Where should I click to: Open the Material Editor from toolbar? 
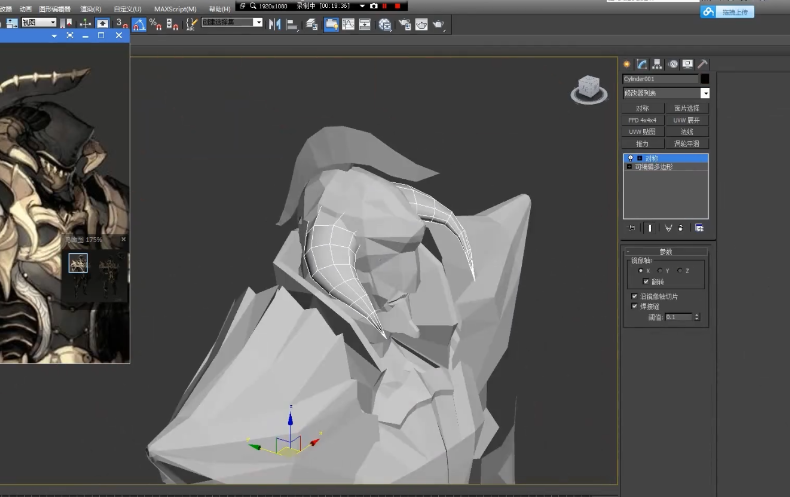(384, 24)
